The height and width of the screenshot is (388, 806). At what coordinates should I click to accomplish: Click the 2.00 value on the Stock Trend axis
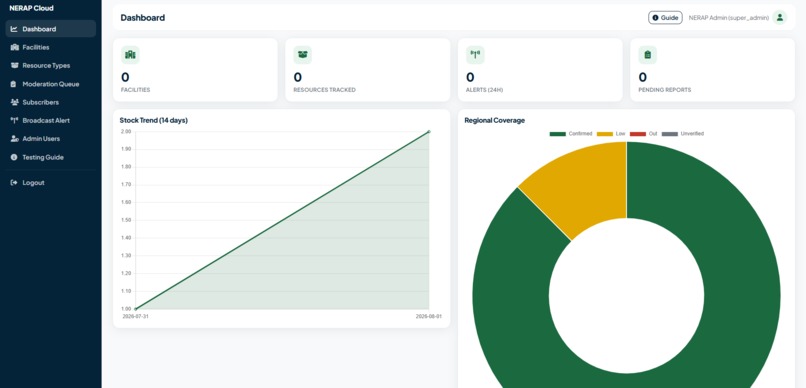pyautogui.click(x=126, y=132)
